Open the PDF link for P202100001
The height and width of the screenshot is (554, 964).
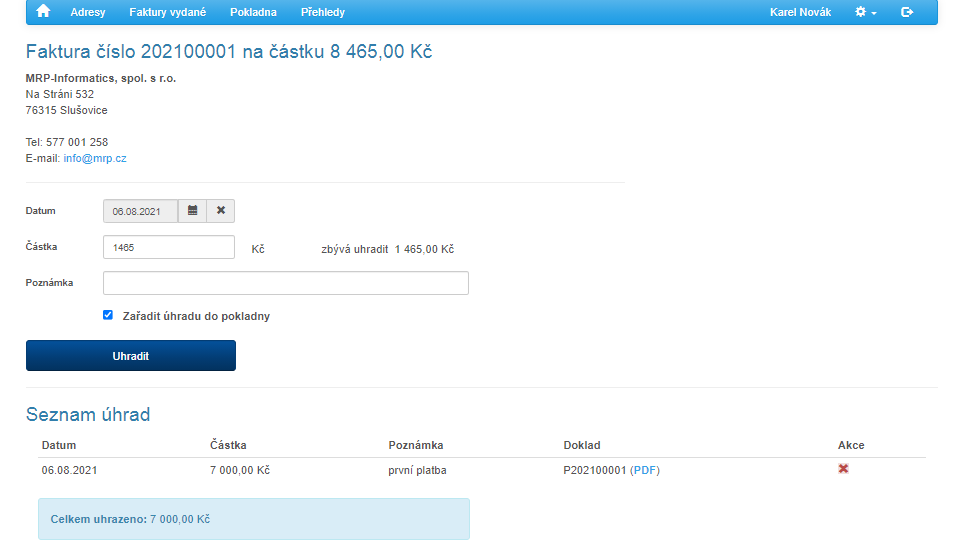pos(645,470)
